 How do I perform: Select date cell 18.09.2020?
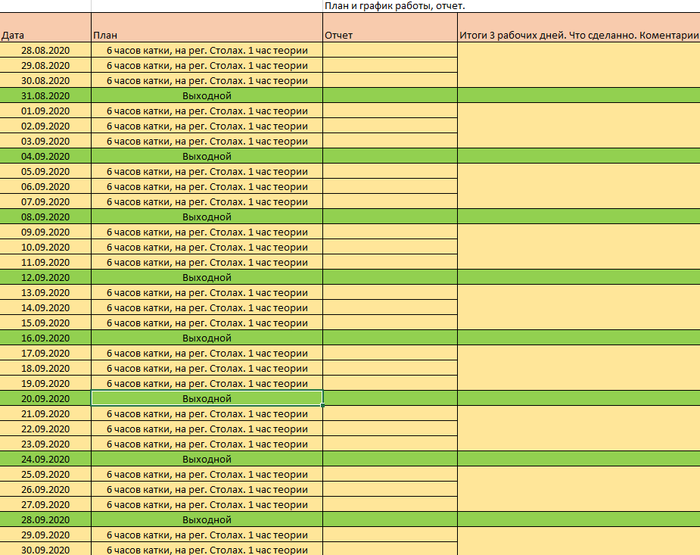coord(46,369)
